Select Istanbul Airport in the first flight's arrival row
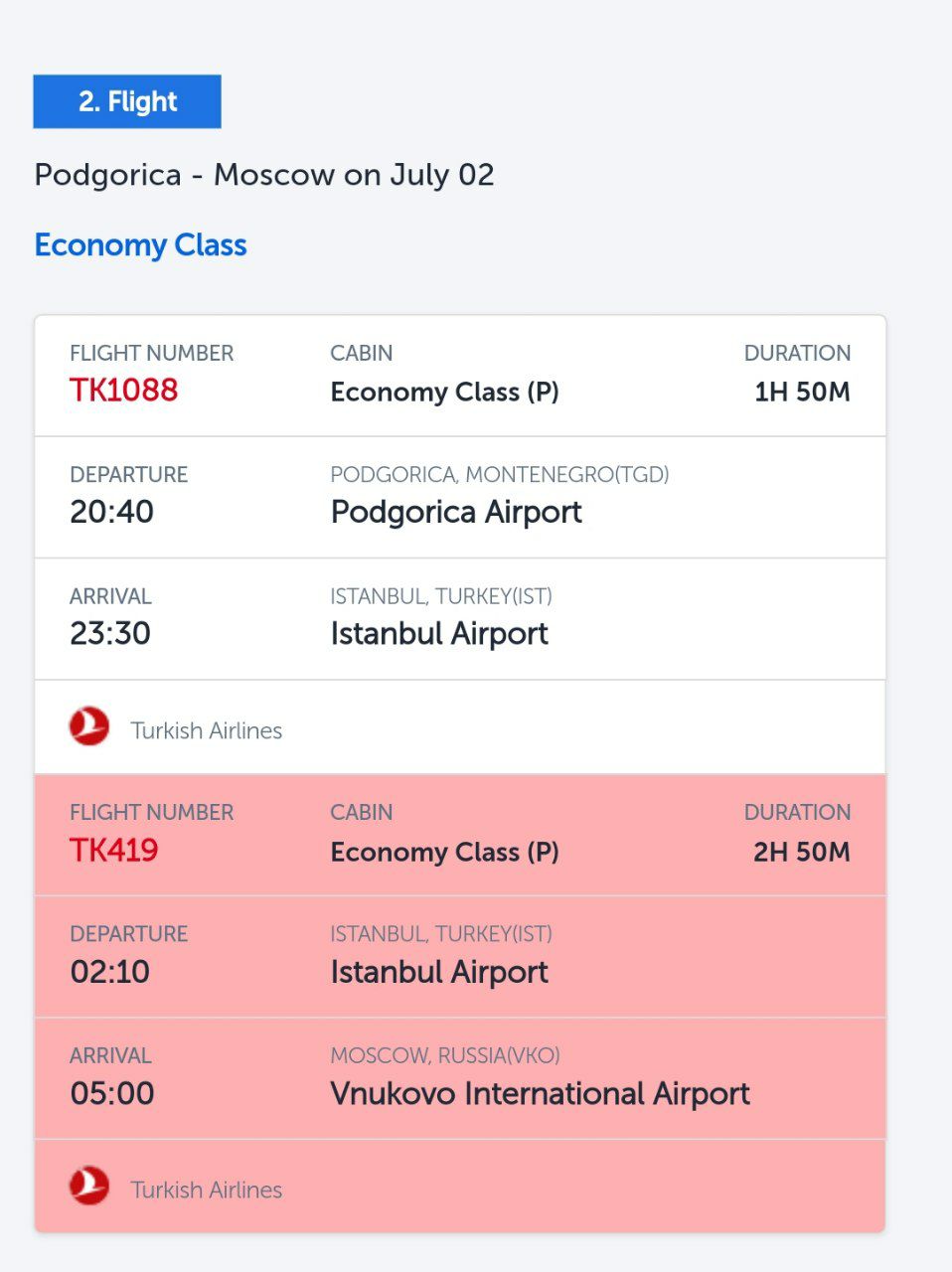 point(439,633)
